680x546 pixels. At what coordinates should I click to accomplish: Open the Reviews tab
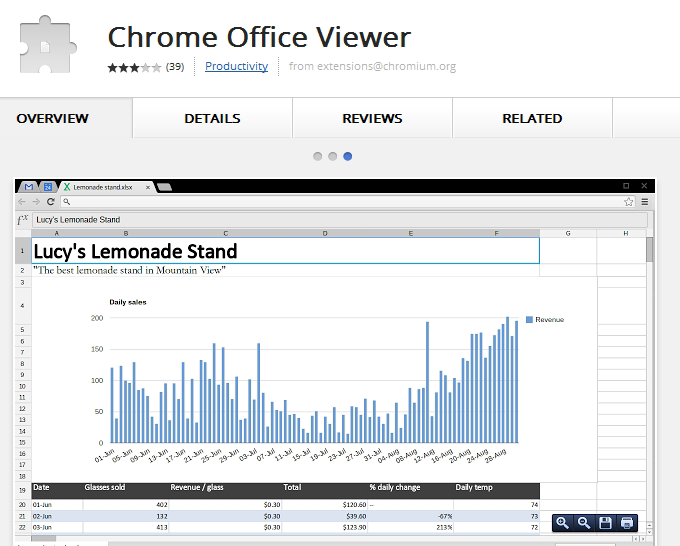372,118
